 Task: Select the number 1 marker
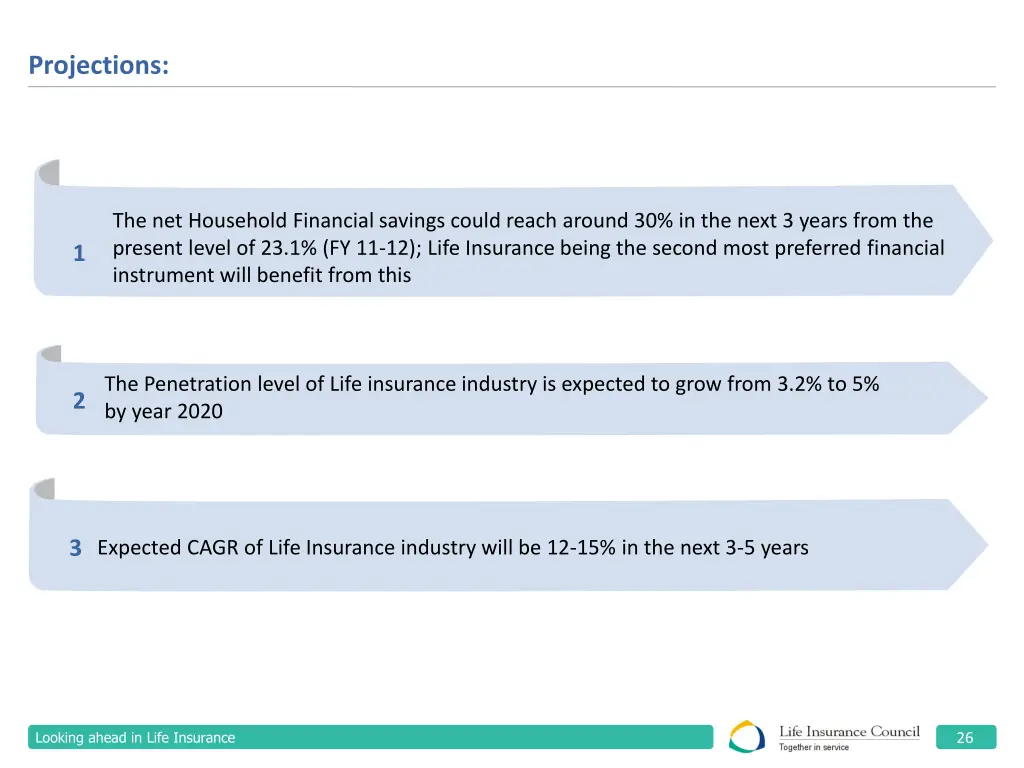pyautogui.click(x=79, y=254)
